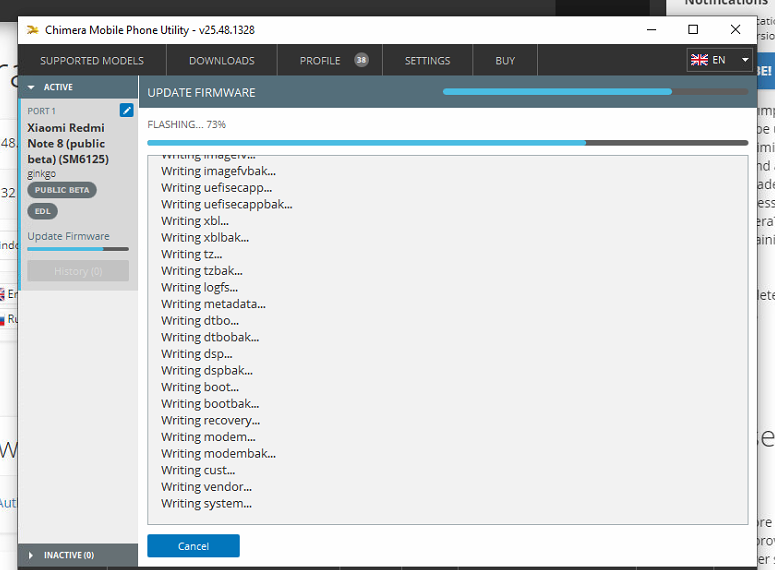Image resolution: width=775 pixels, height=570 pixels.
Task: Click the pencil edit icon for Port 1
Action: tap(127, 110)
